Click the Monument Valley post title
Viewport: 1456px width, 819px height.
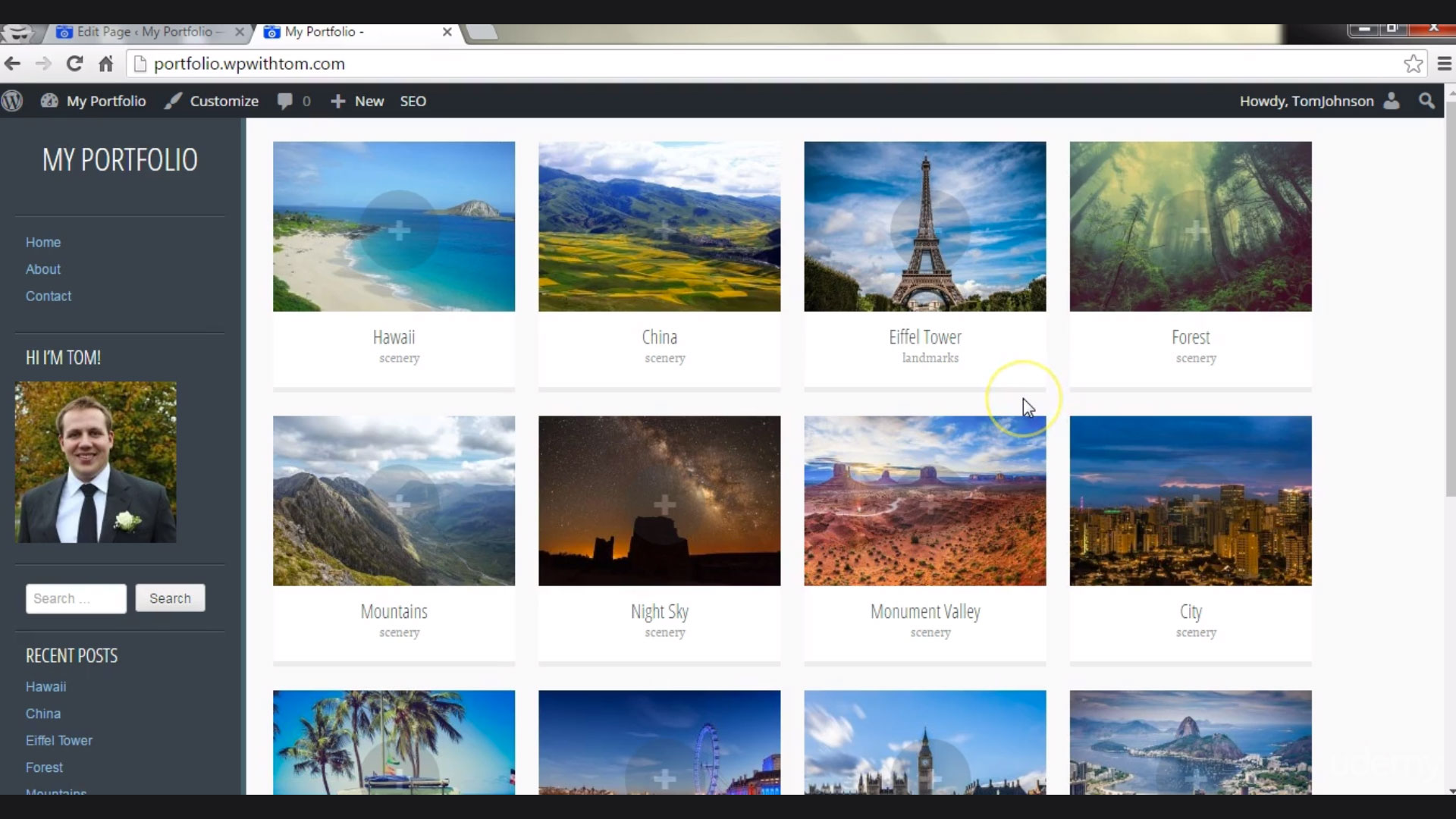click(x=924, y=611)
